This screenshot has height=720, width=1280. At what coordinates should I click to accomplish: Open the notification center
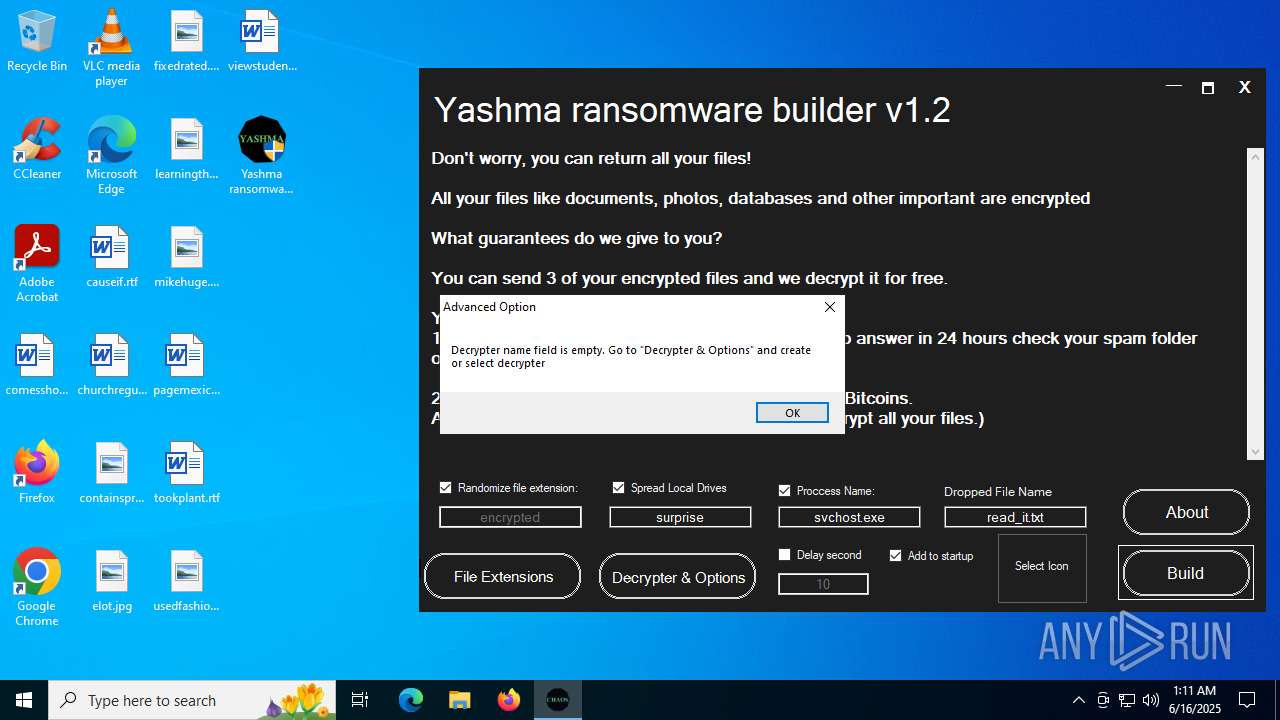pos(1247,700)
